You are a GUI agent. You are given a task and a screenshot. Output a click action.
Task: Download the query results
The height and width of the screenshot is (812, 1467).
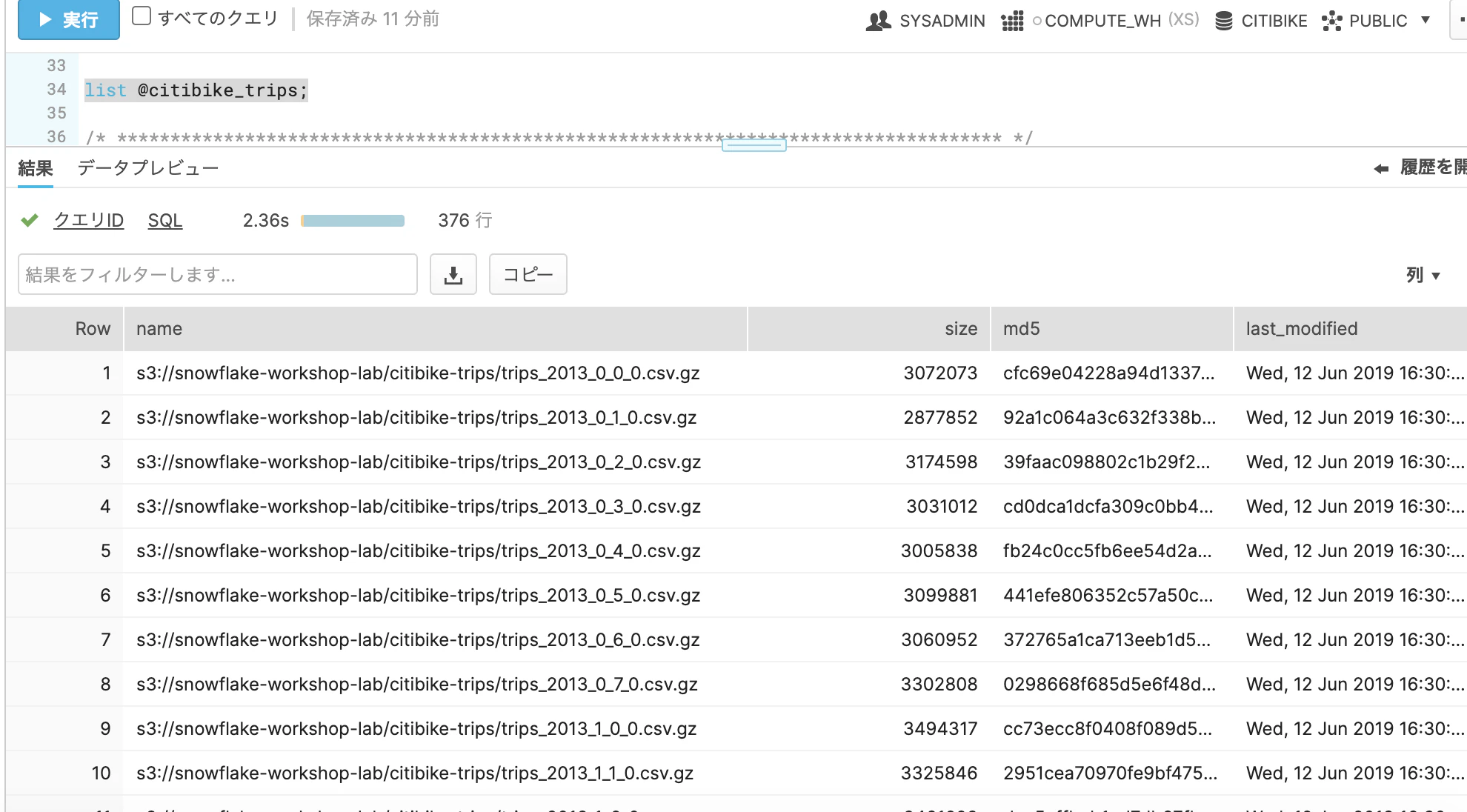pos(453,275)
